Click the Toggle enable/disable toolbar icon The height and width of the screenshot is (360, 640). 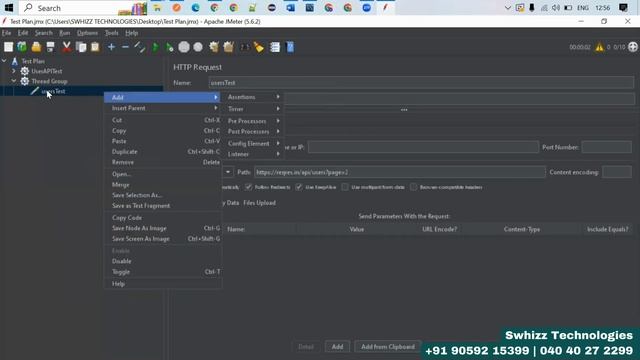point(140,47)
